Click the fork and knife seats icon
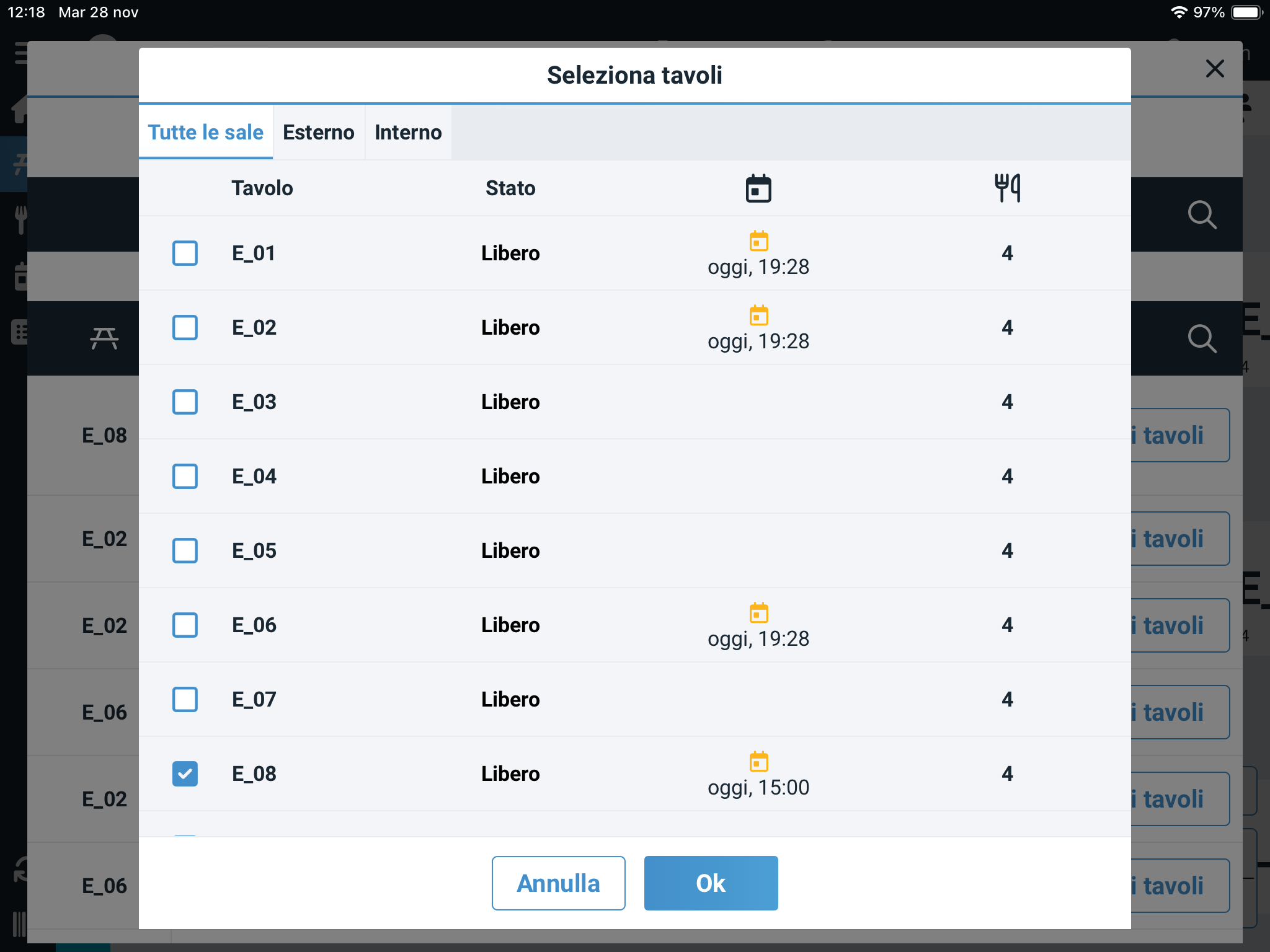 [x=1007, y=187]
